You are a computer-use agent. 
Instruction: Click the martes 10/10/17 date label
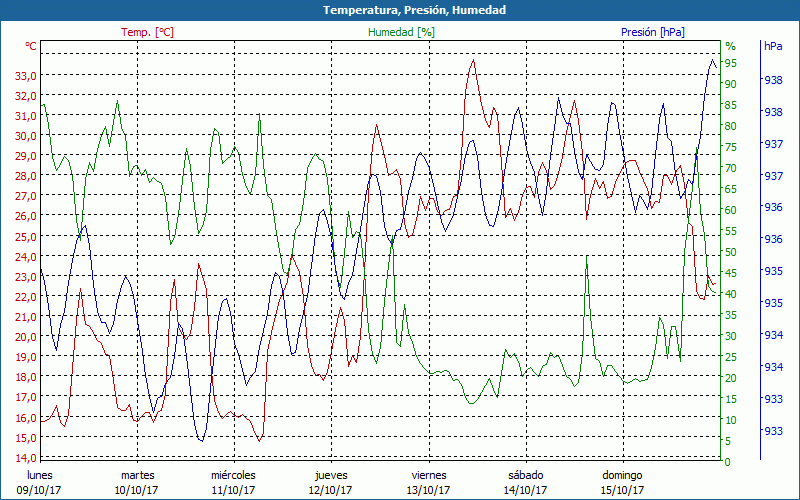pyautogui.click(x=137, y=482)
